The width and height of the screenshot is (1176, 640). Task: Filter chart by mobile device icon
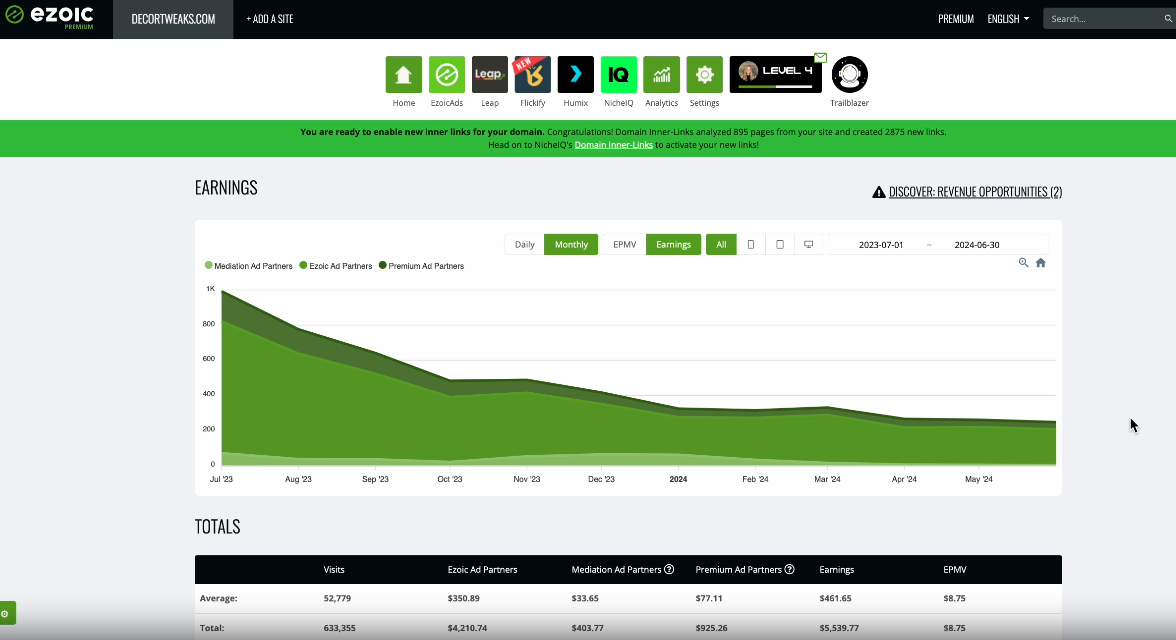[x=751, y=245]
